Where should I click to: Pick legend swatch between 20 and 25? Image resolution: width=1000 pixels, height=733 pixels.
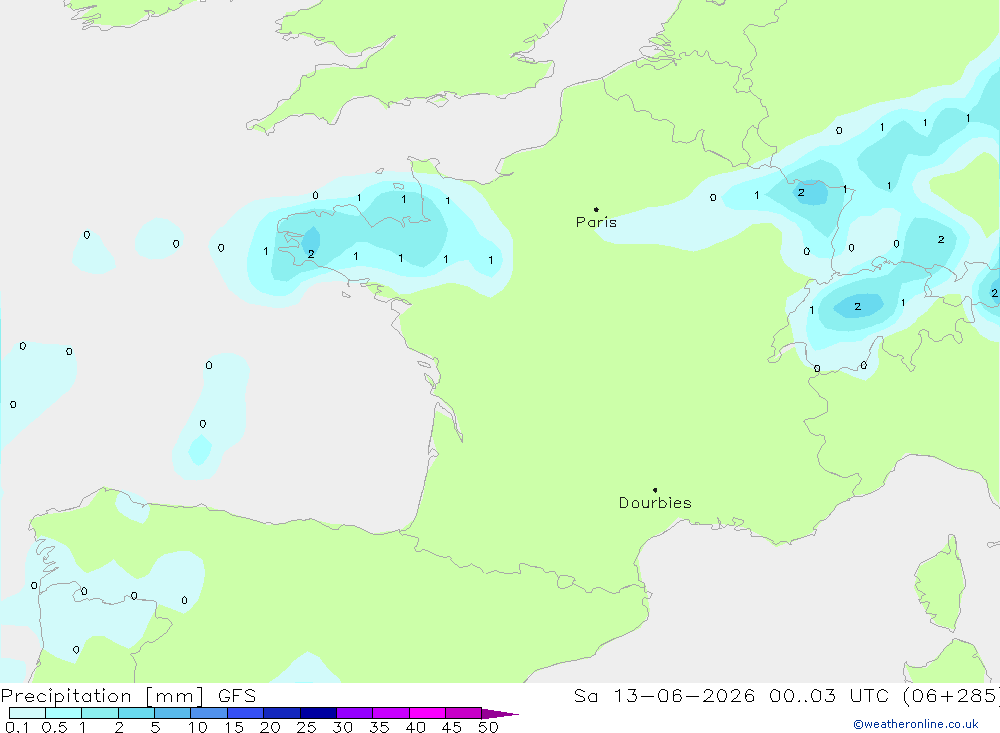click(x=281, y=713)
